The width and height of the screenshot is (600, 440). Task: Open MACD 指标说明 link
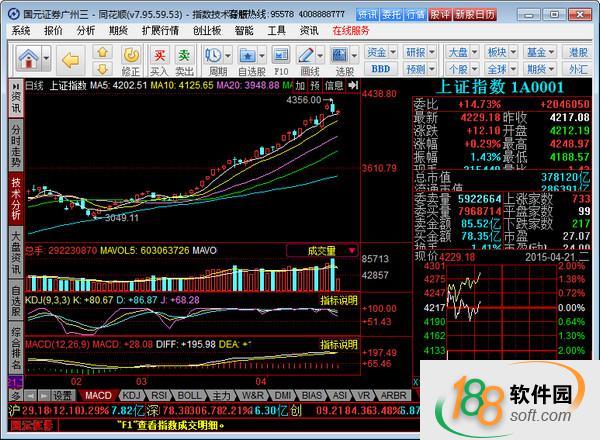[x=339, y=344]
